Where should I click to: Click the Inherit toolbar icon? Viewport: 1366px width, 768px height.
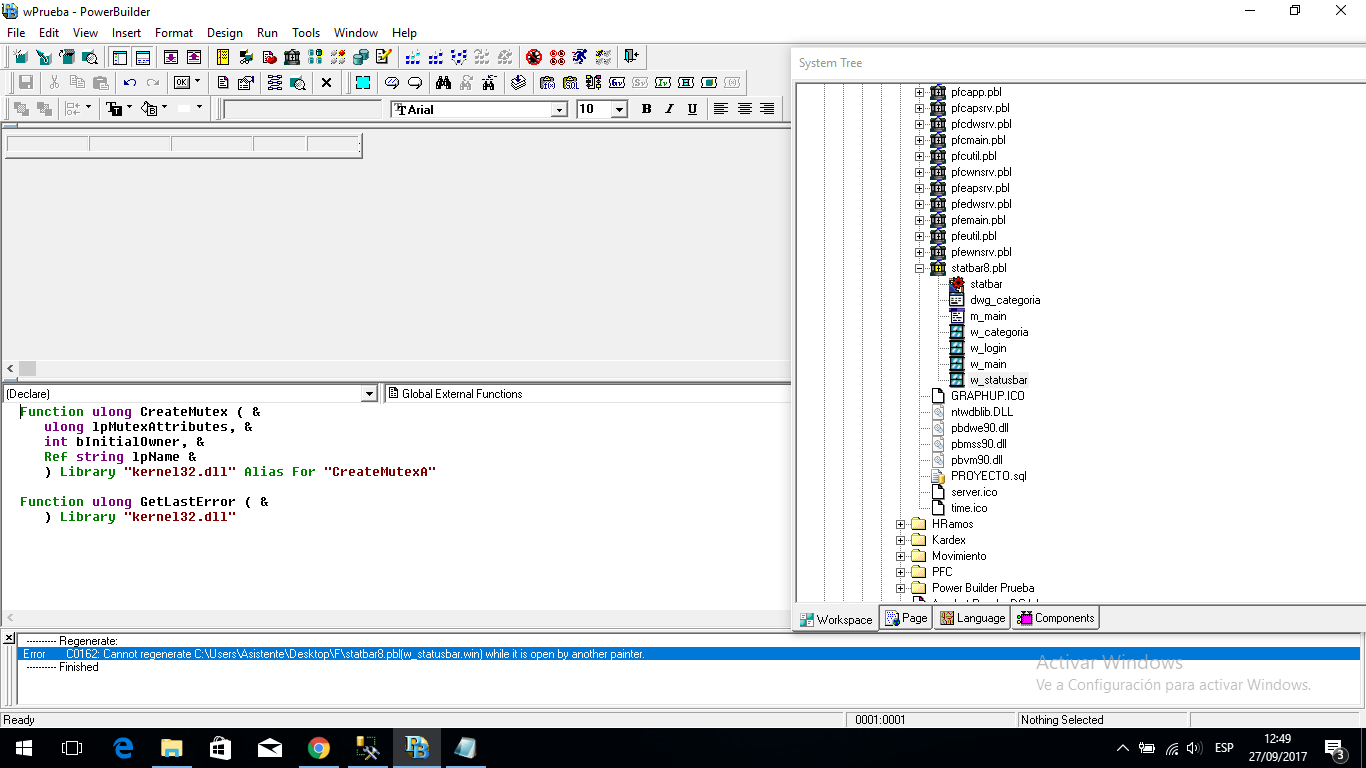coord(44,57)
